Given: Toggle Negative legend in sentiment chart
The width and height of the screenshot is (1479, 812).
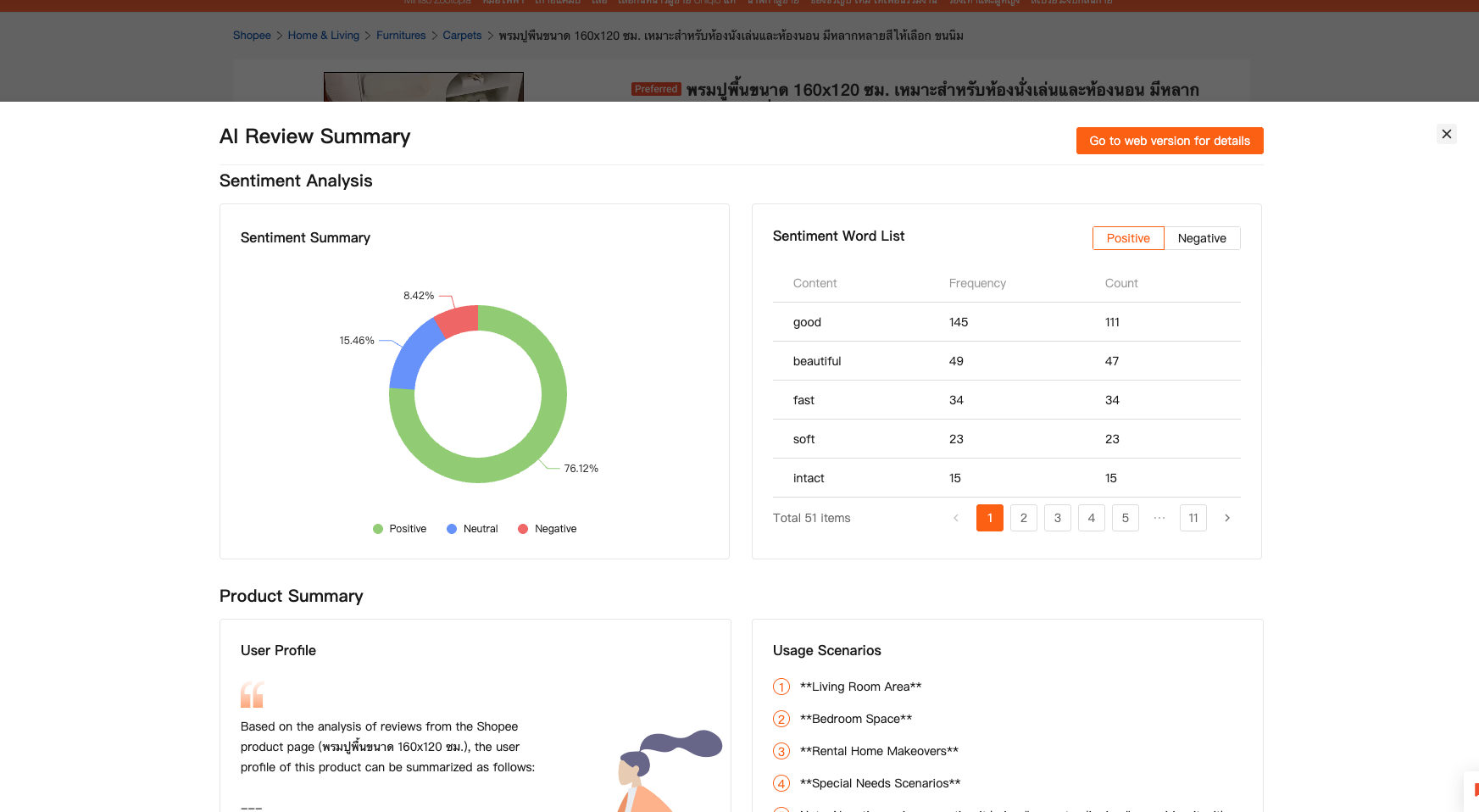Looking at the screenshot, I should click(547, 529).
